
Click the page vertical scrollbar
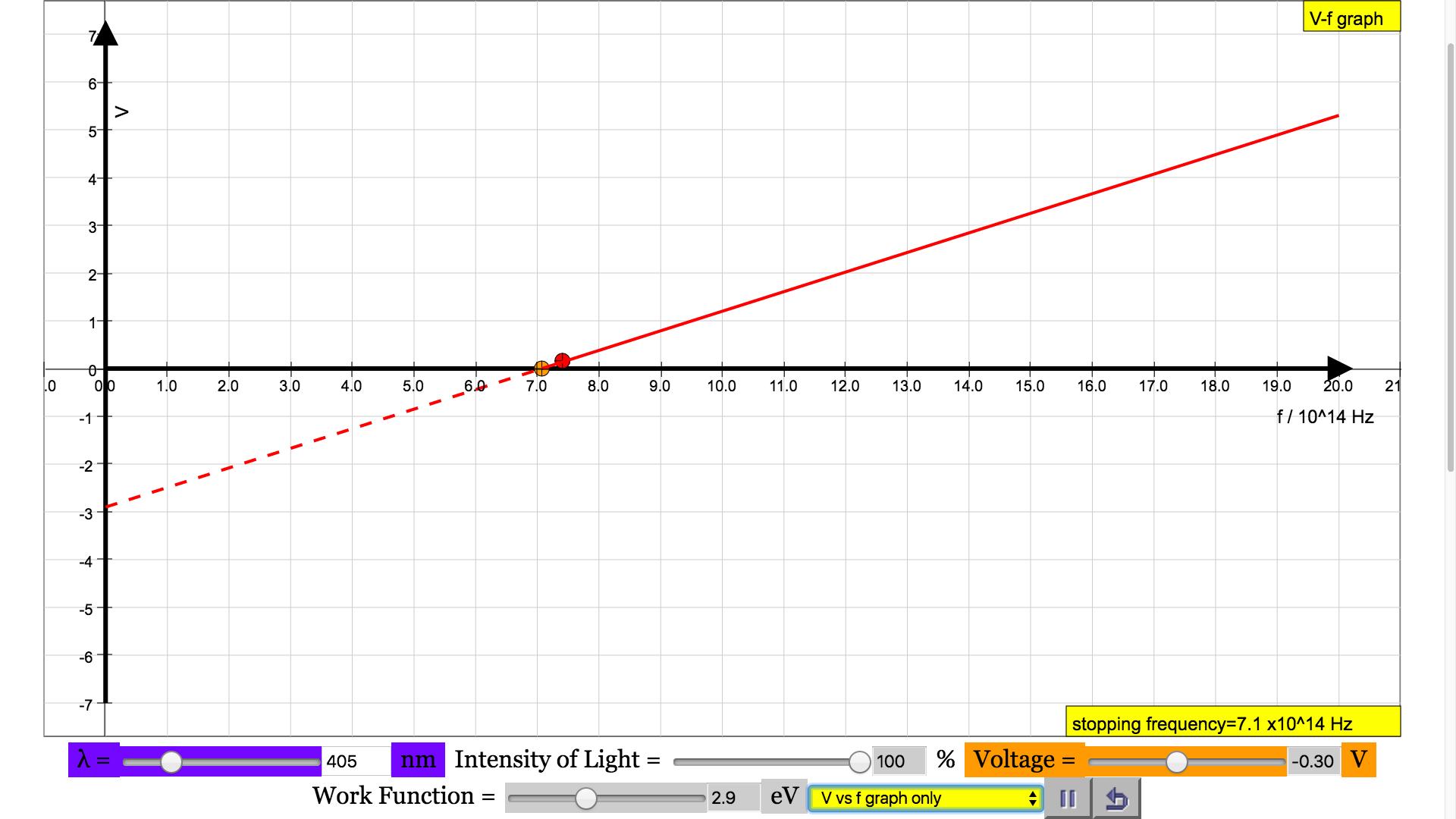pyautogui.click(x=1451, y=258)
